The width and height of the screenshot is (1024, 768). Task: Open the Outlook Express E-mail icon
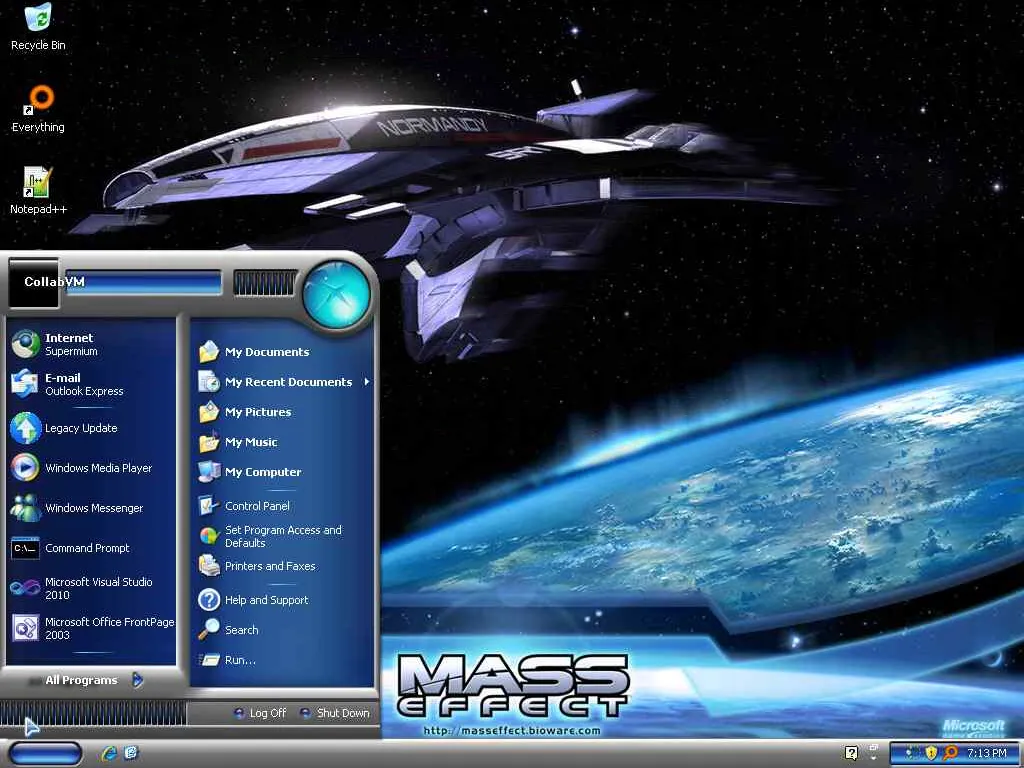coord(25,384)
